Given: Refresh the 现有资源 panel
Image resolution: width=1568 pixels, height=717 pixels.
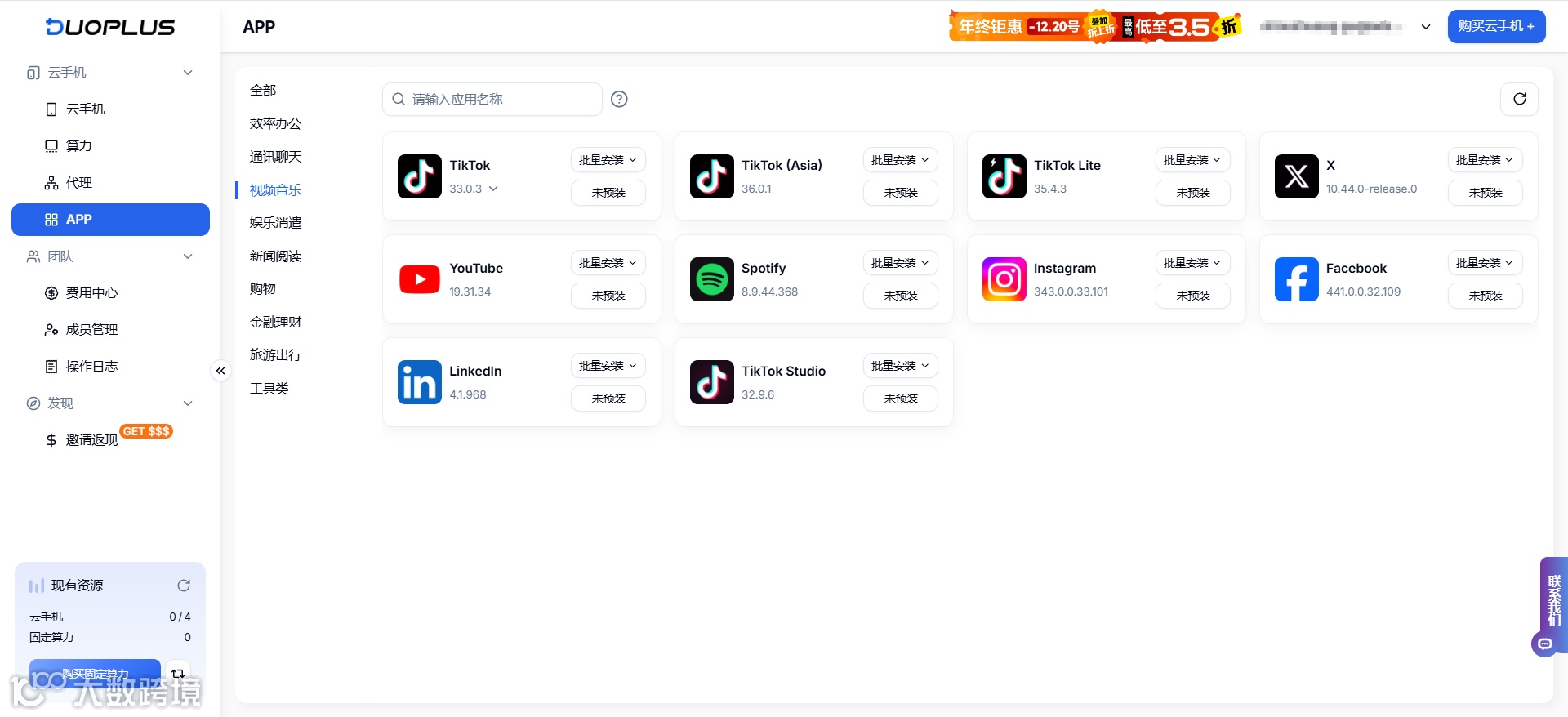Looking at the screenshot, I should tap(184, 586).
